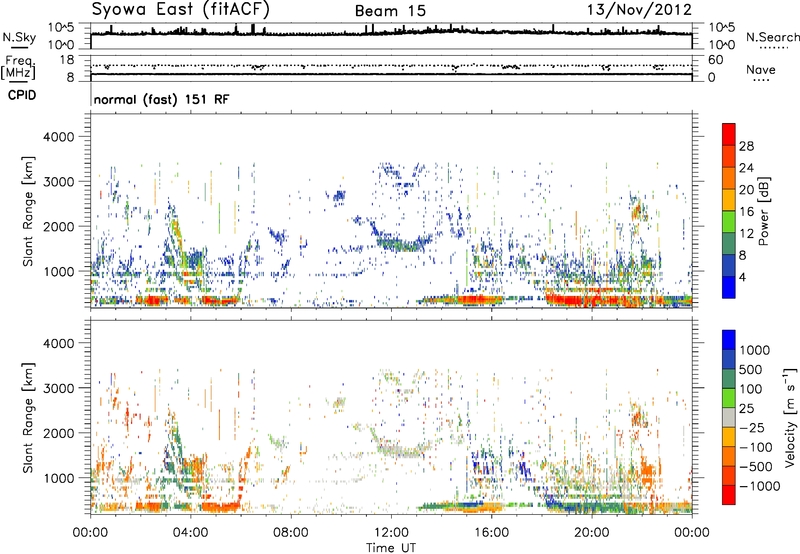Click the '4000' tick on the power panel
Screen dimensions: 800x554
[x=59, y=137]
